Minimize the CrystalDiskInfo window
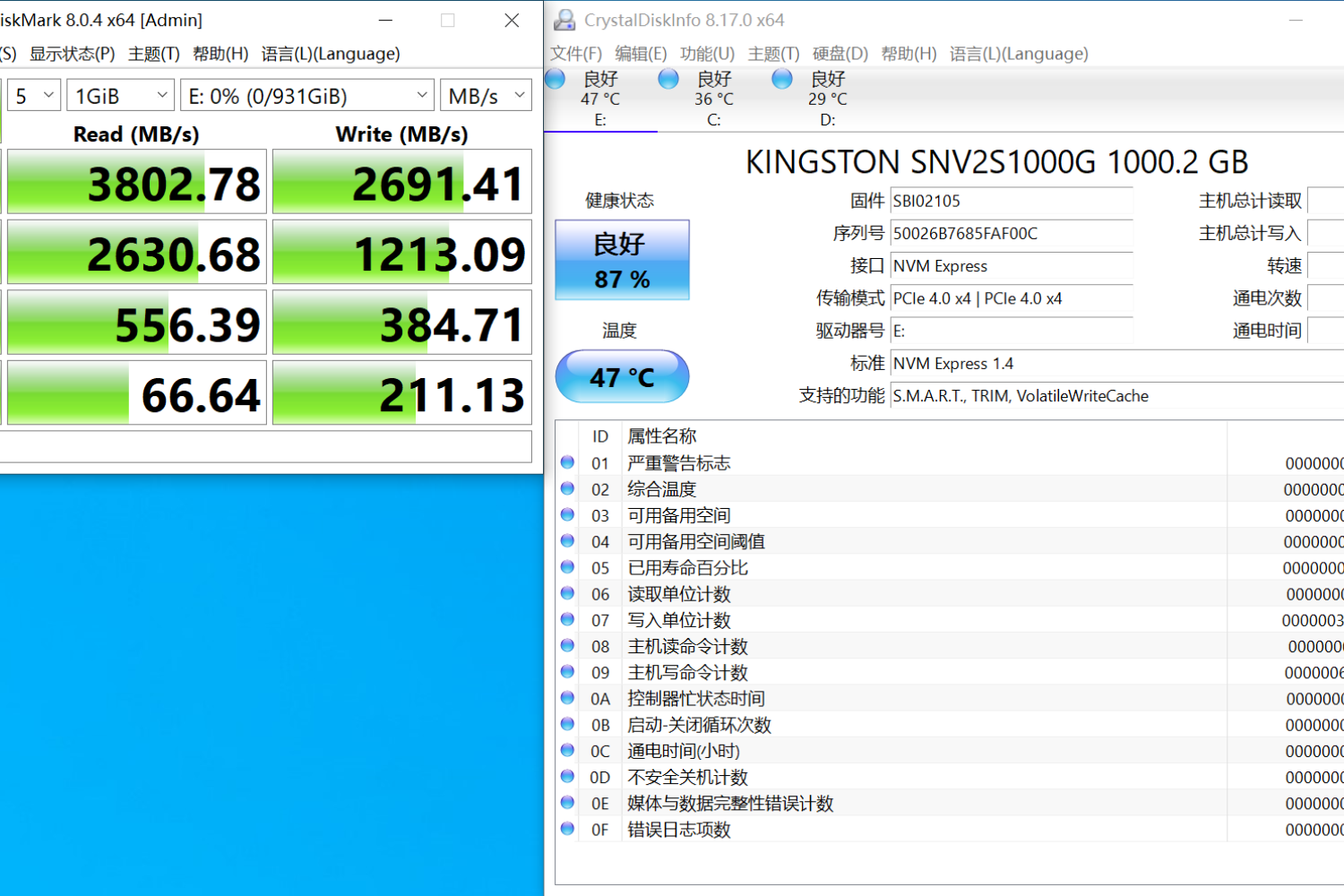The height and width of the screenshot is (896, 1344). tap(1296, 20)
